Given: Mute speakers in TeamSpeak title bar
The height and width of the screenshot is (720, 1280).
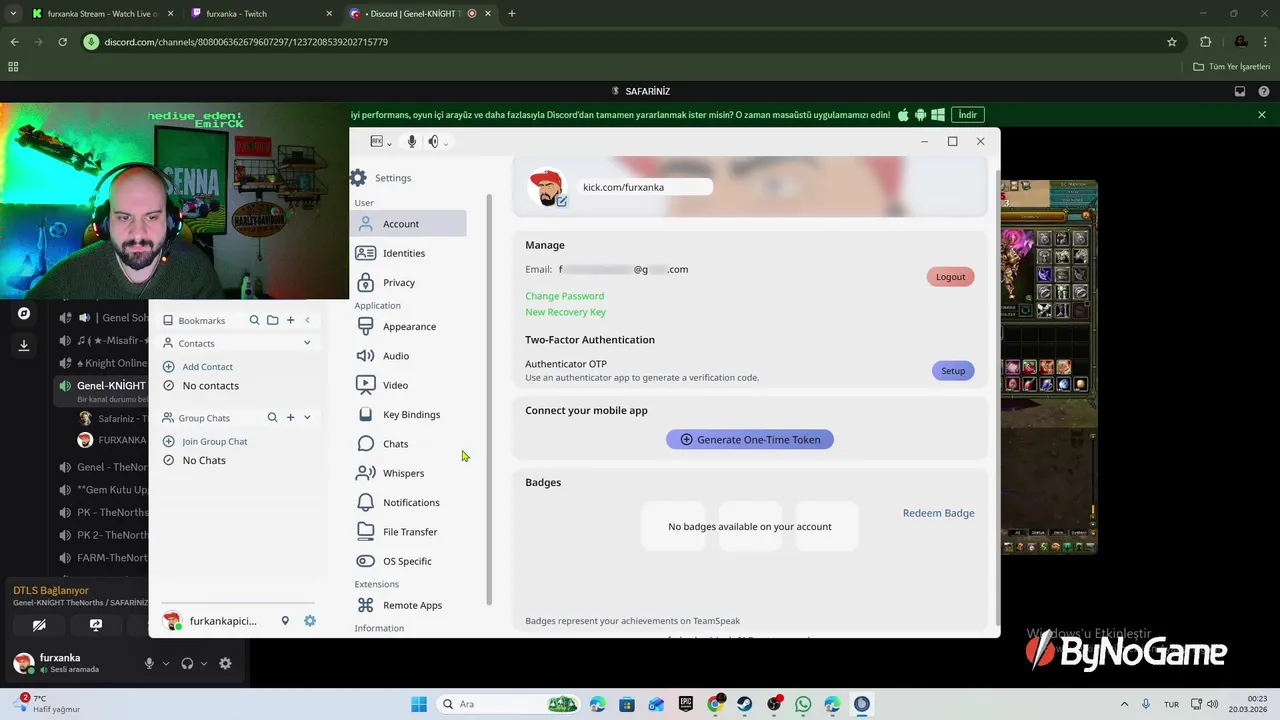Looking at the screenshot, I should point(433,142).
